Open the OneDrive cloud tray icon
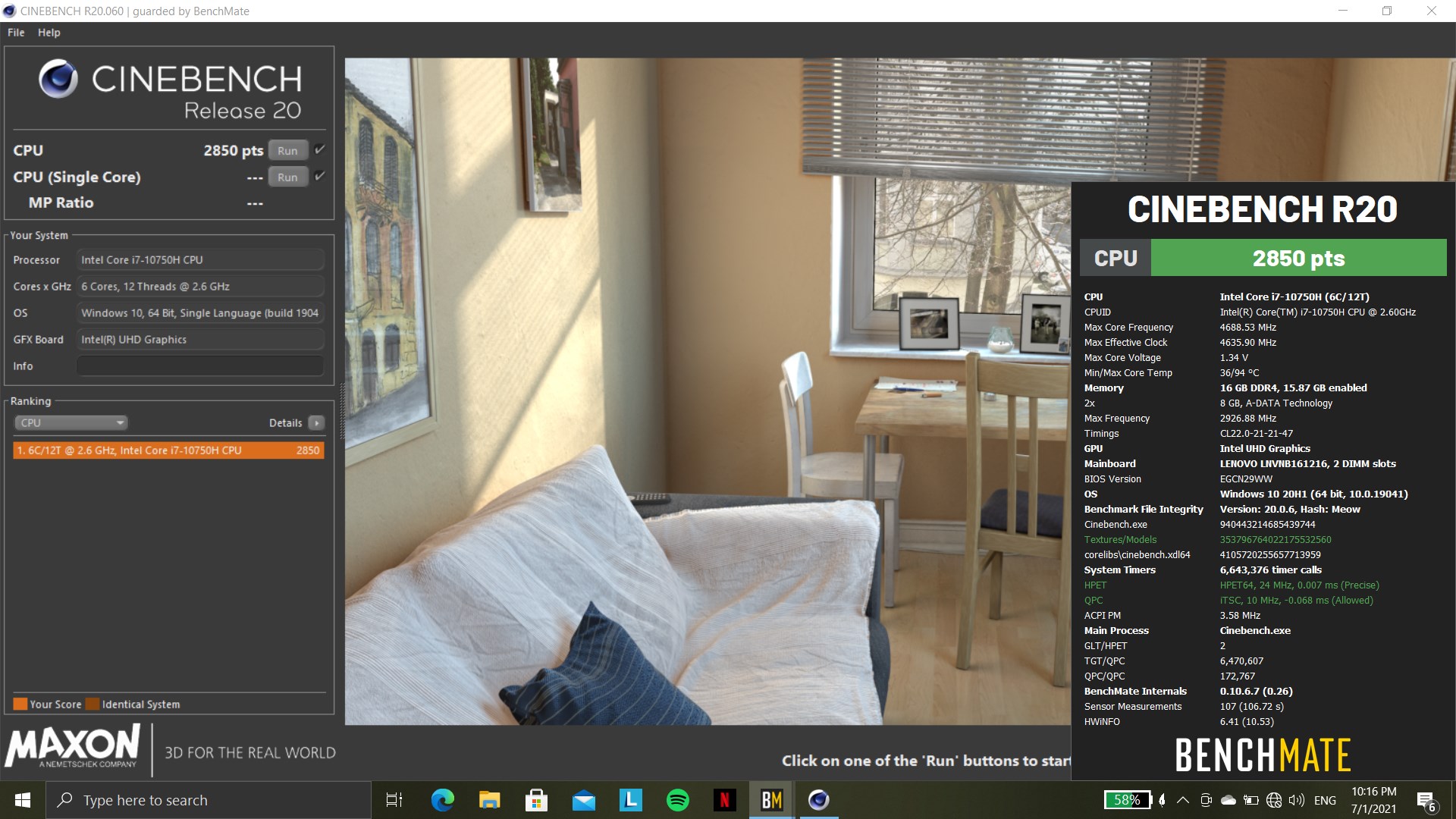This screenshot has height=819, width=1456. pos(1228,800)
